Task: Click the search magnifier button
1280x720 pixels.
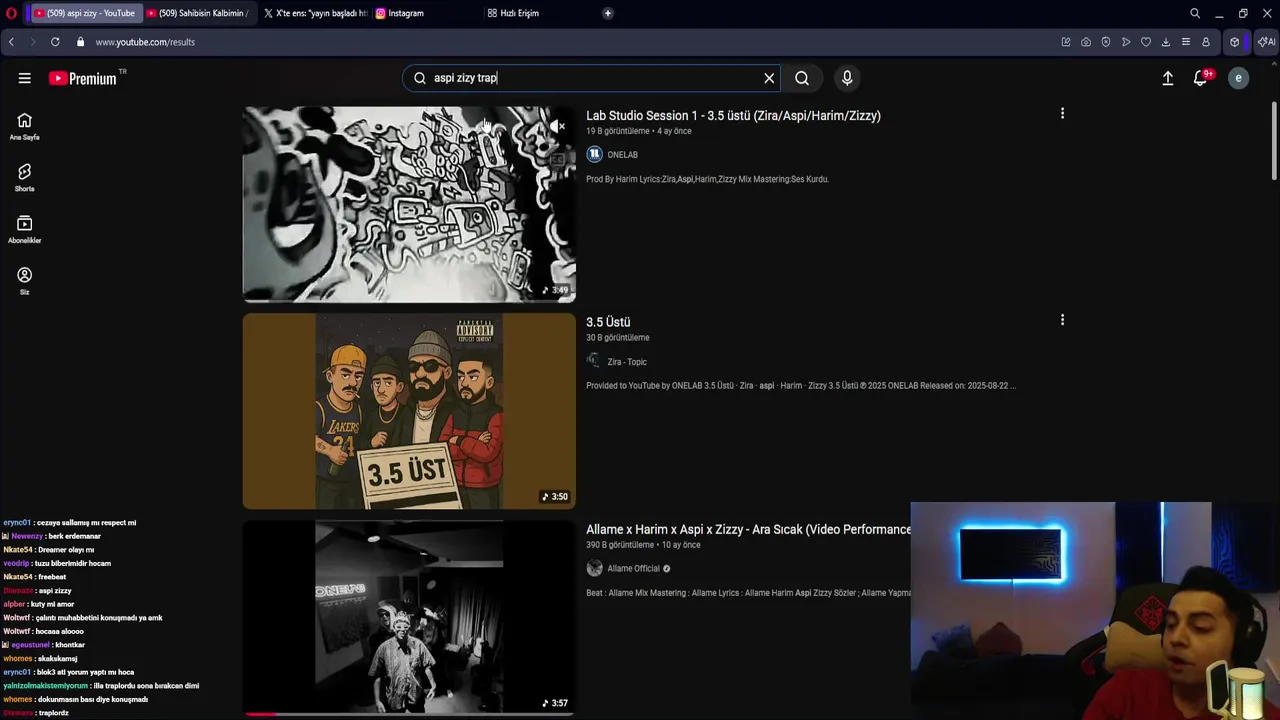Action: (802, 78)
